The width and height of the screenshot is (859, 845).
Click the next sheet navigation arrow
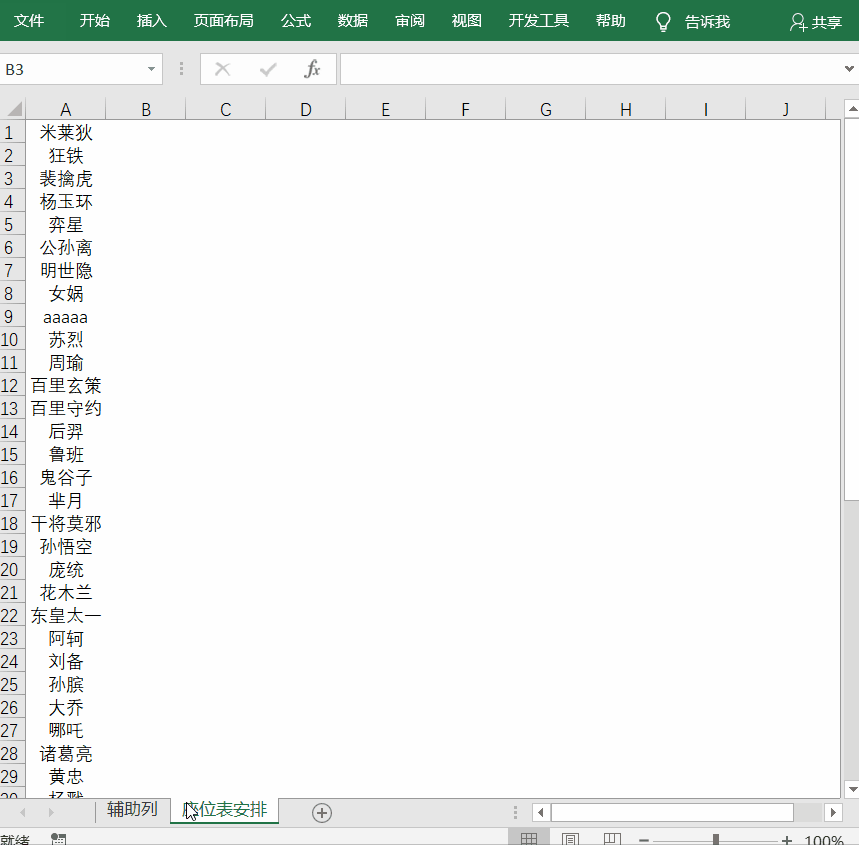pyautogui.click(x=50, y=812)
